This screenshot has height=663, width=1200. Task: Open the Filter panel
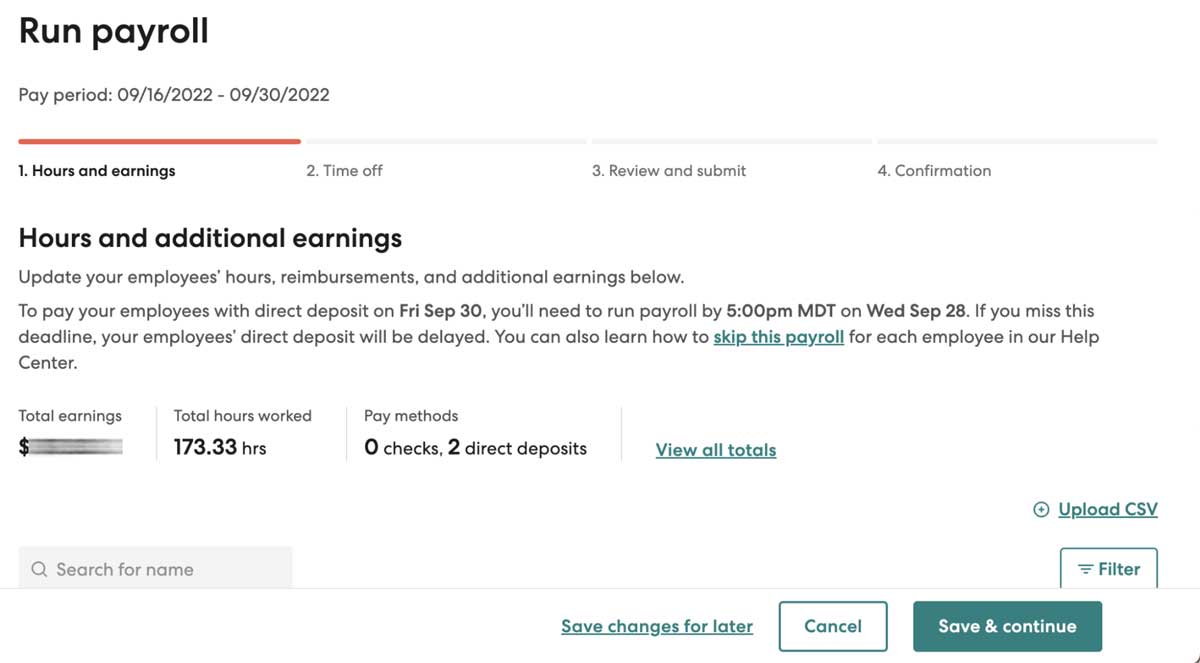pos(1109,568)
